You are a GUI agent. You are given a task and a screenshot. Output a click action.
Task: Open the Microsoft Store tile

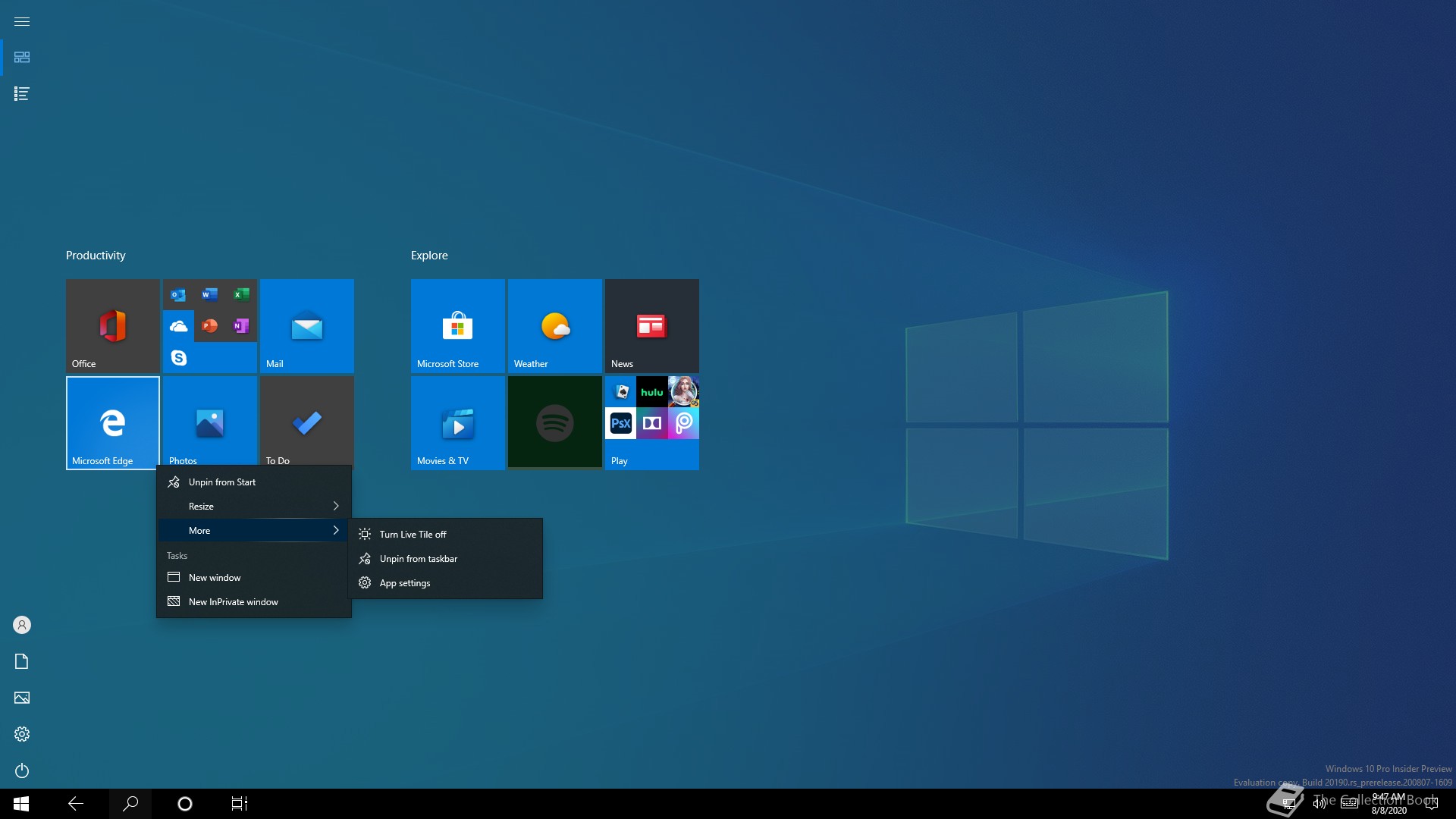coord(457,325)
